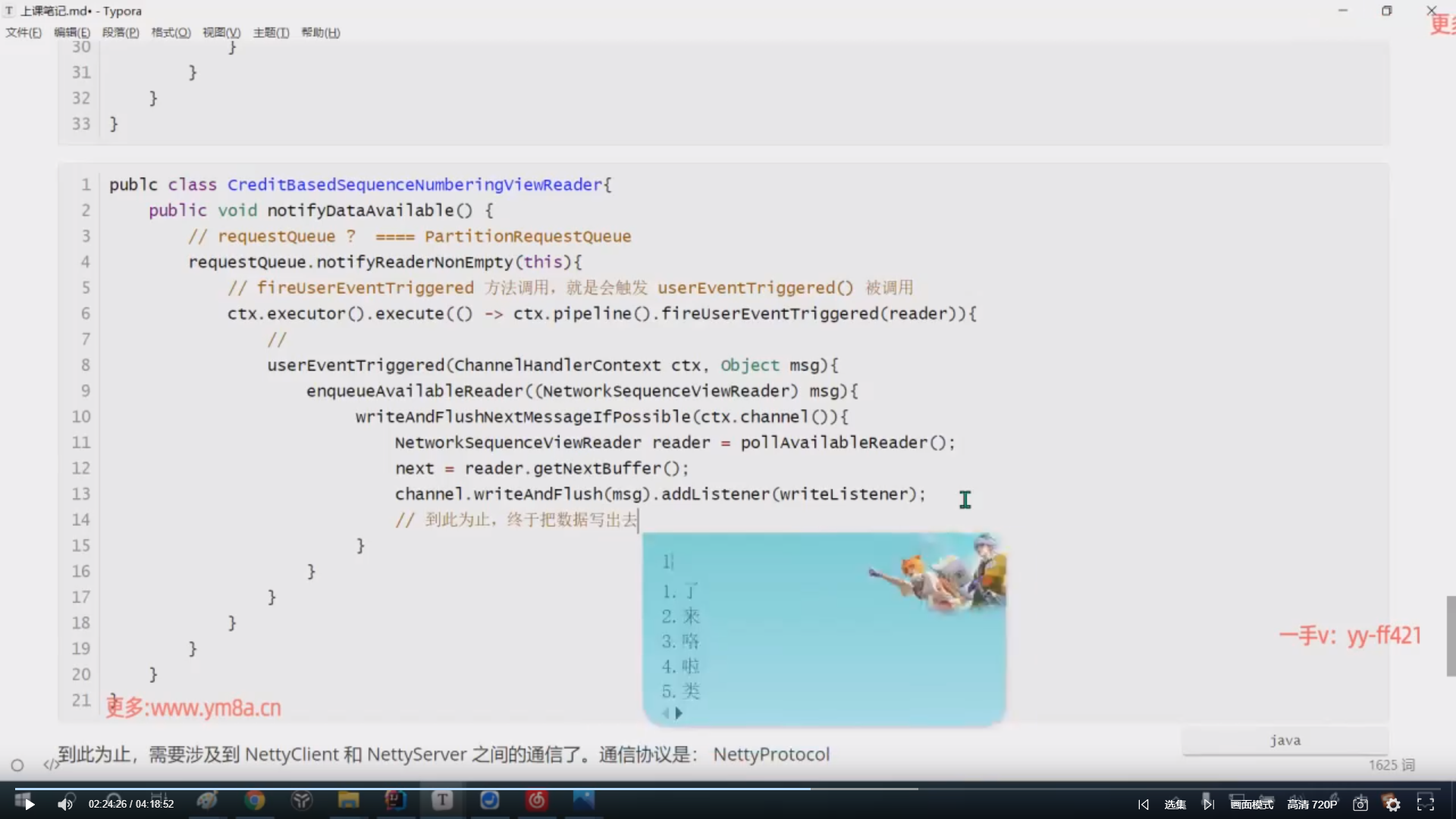Enter fullscreen video mode
This screenshot has width=1456, height=819.
click(x=1426, y=804)
